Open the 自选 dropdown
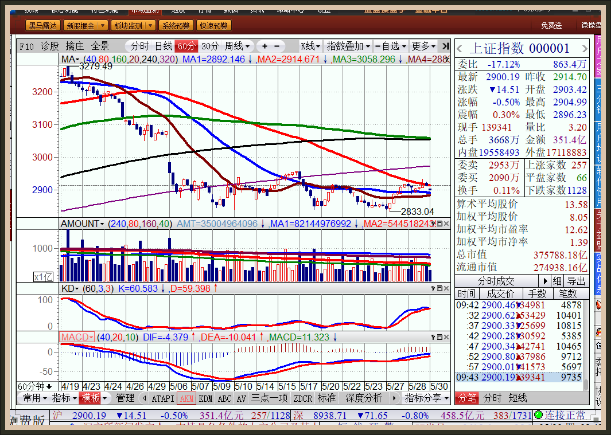This screenshot has width=611, height=435. (x=391, y=46)
